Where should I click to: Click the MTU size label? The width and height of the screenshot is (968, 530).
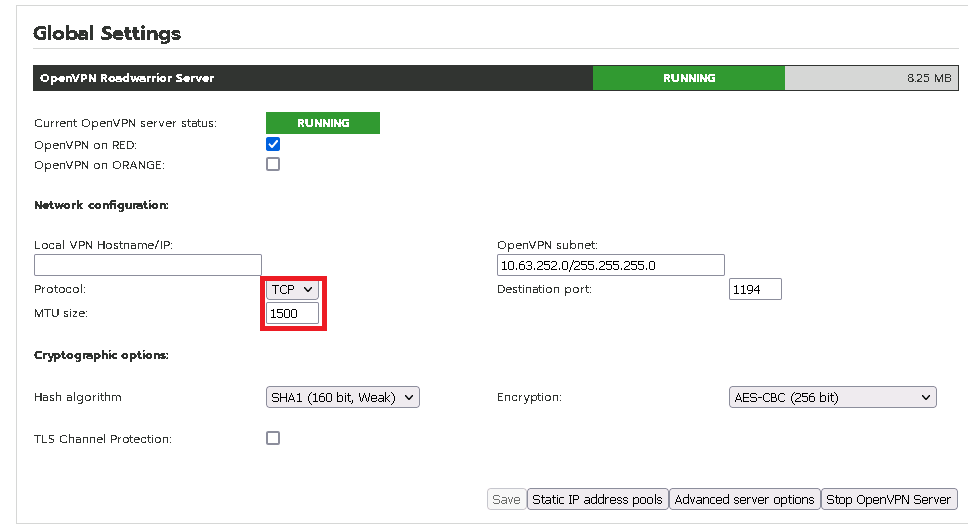[60, 313]
